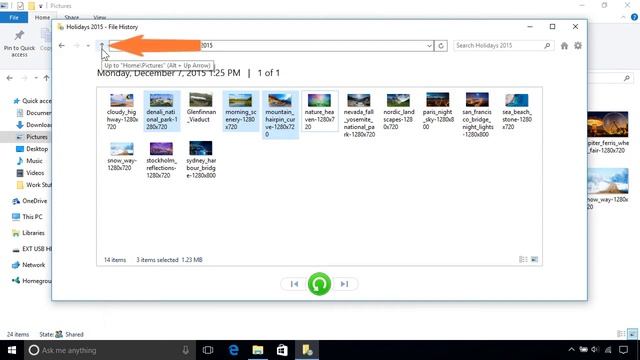Open This PC in Explorer sidebar
Viewport: 640px width, 360px height.
coord(27,217)
